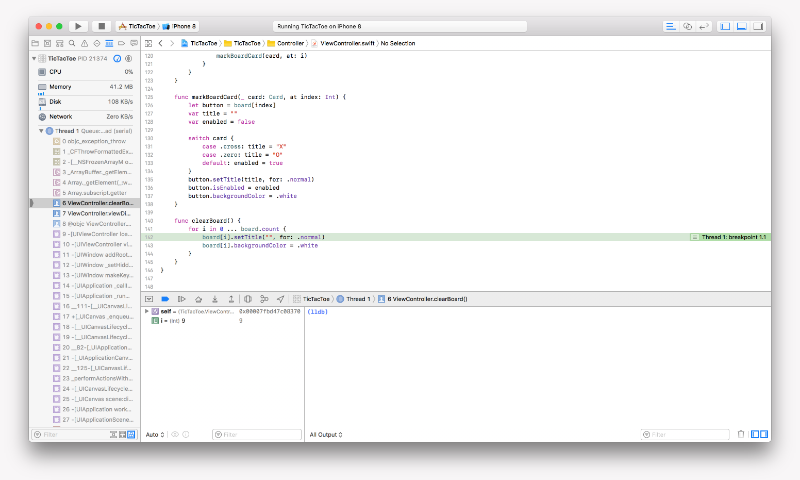800x480 pixels.
Task: Select the Memory gauge
Action: (x=85, y=87)
